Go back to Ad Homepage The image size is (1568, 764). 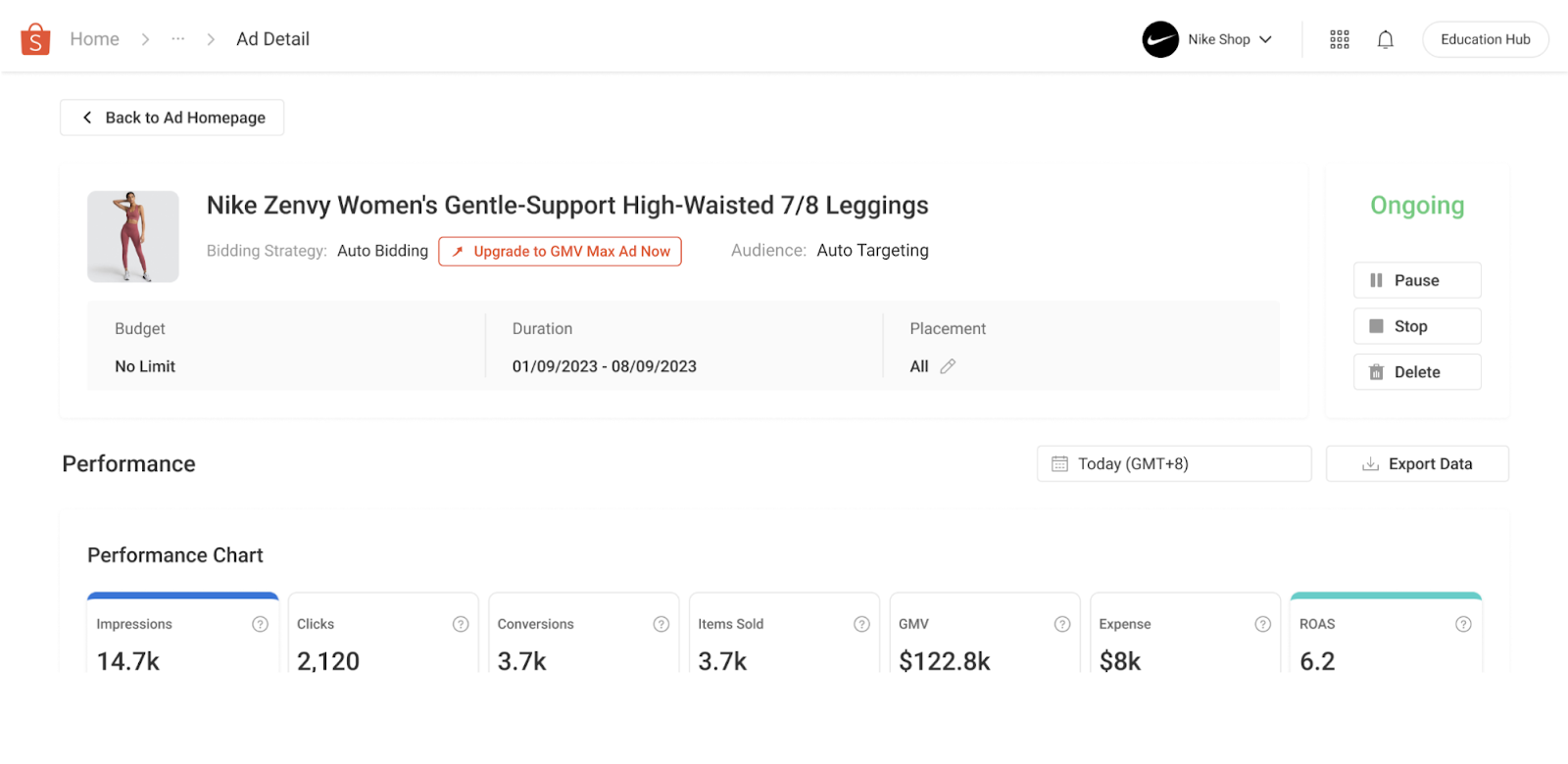point(172,118)
